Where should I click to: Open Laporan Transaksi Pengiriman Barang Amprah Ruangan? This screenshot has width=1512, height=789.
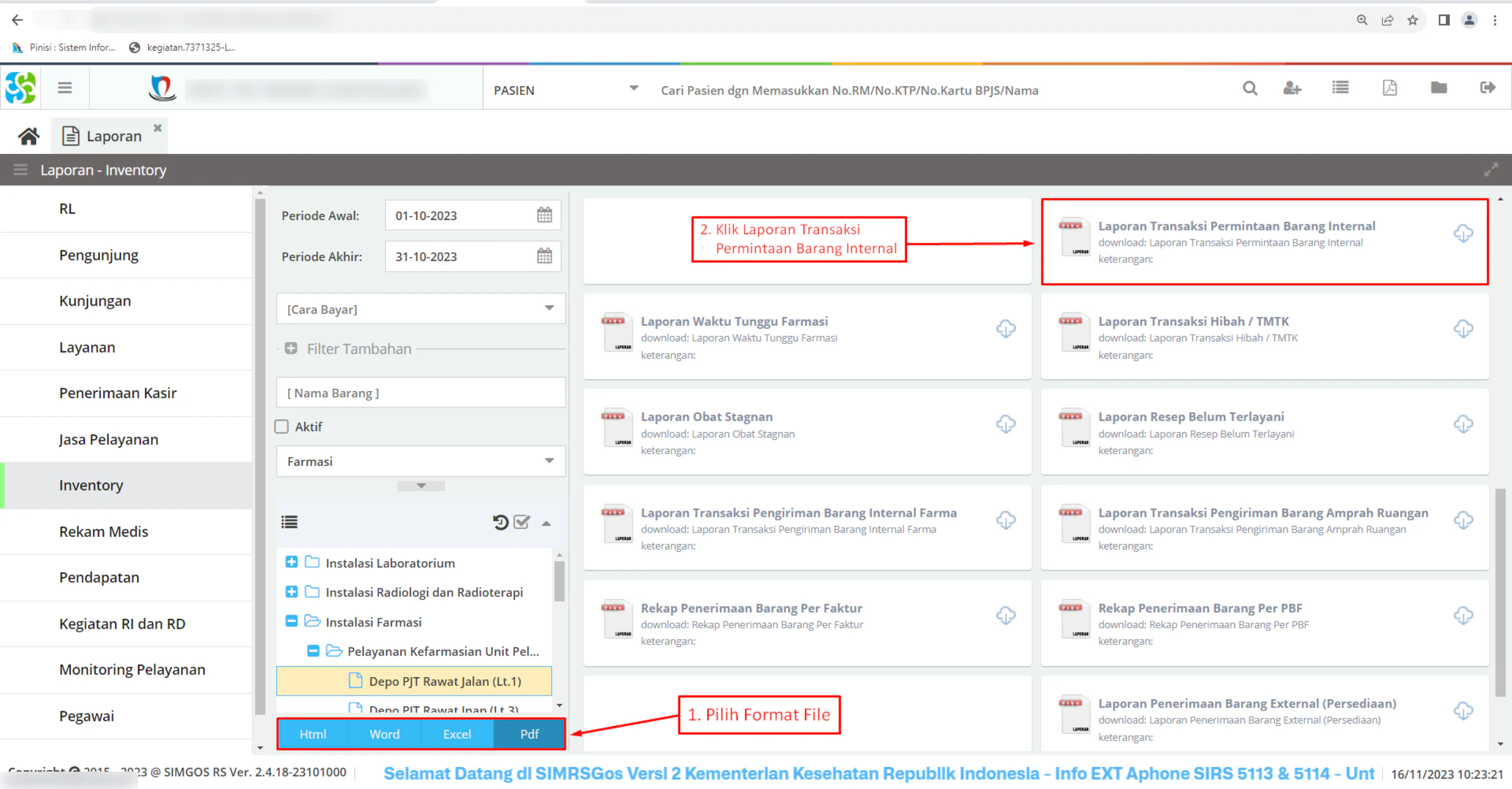pos(1265,528)
